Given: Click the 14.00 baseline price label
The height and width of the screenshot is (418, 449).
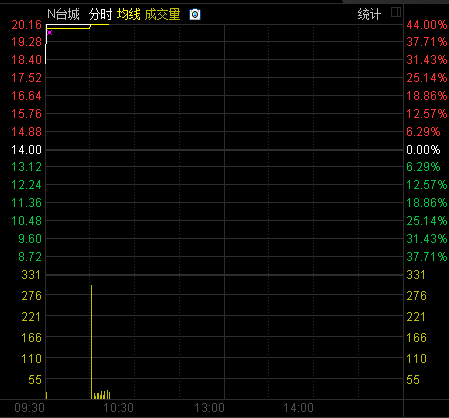Looking at the screenshot, I should [27, 150].
